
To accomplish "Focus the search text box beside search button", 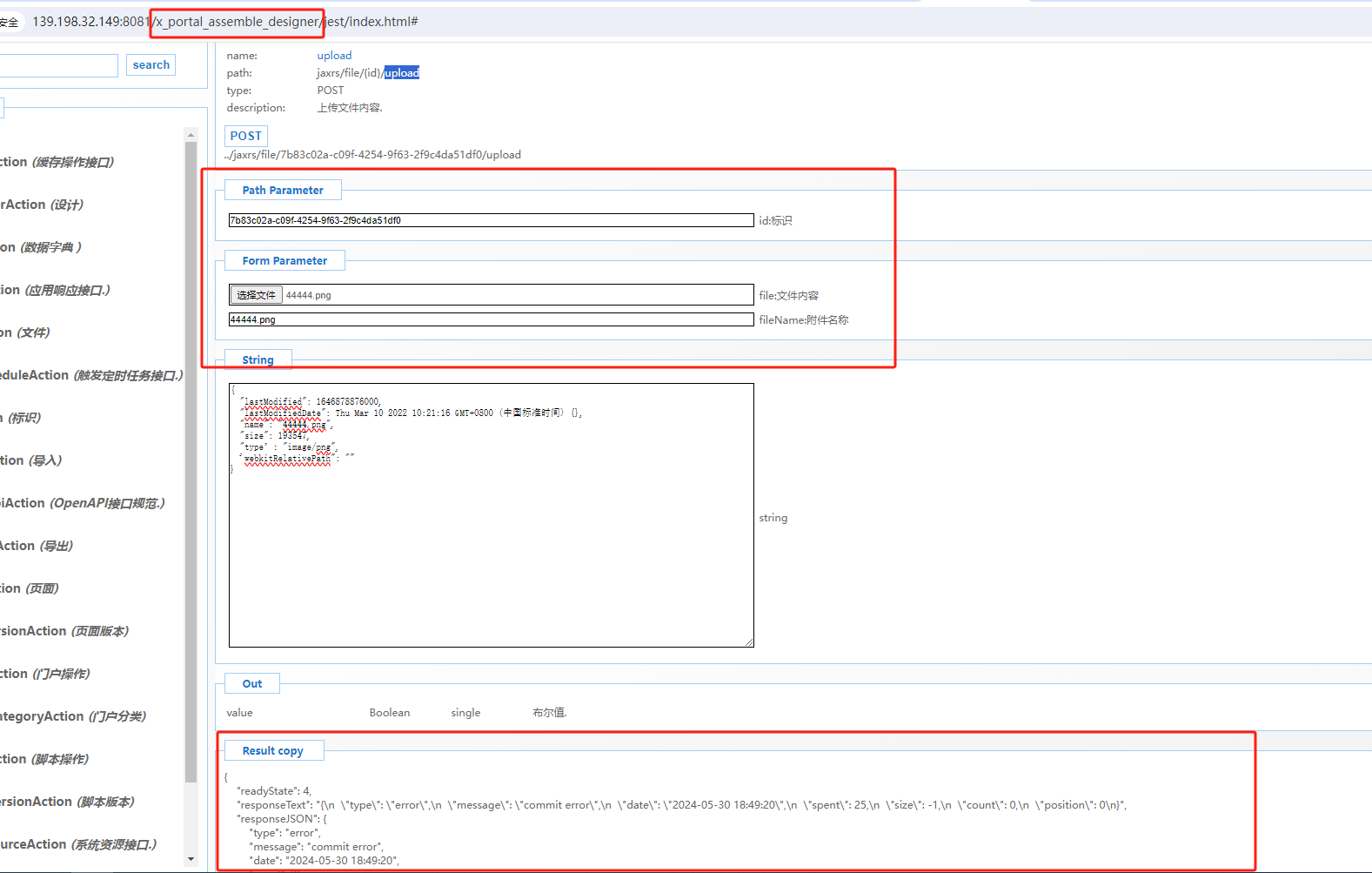I will (x=58, y=65).
